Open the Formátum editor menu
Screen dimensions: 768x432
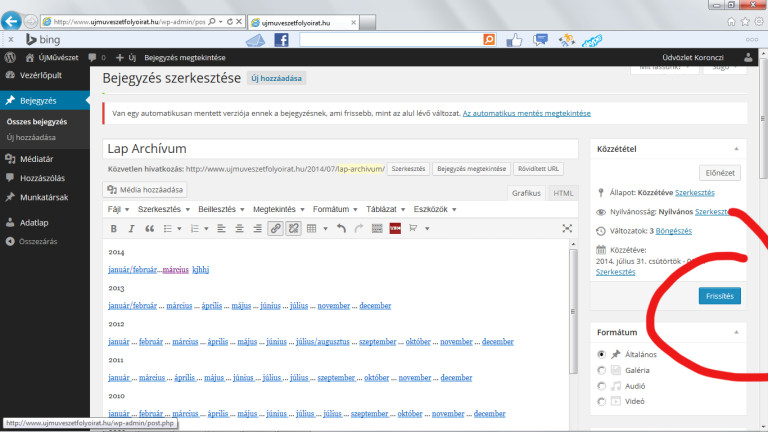[x=333, y=209]
